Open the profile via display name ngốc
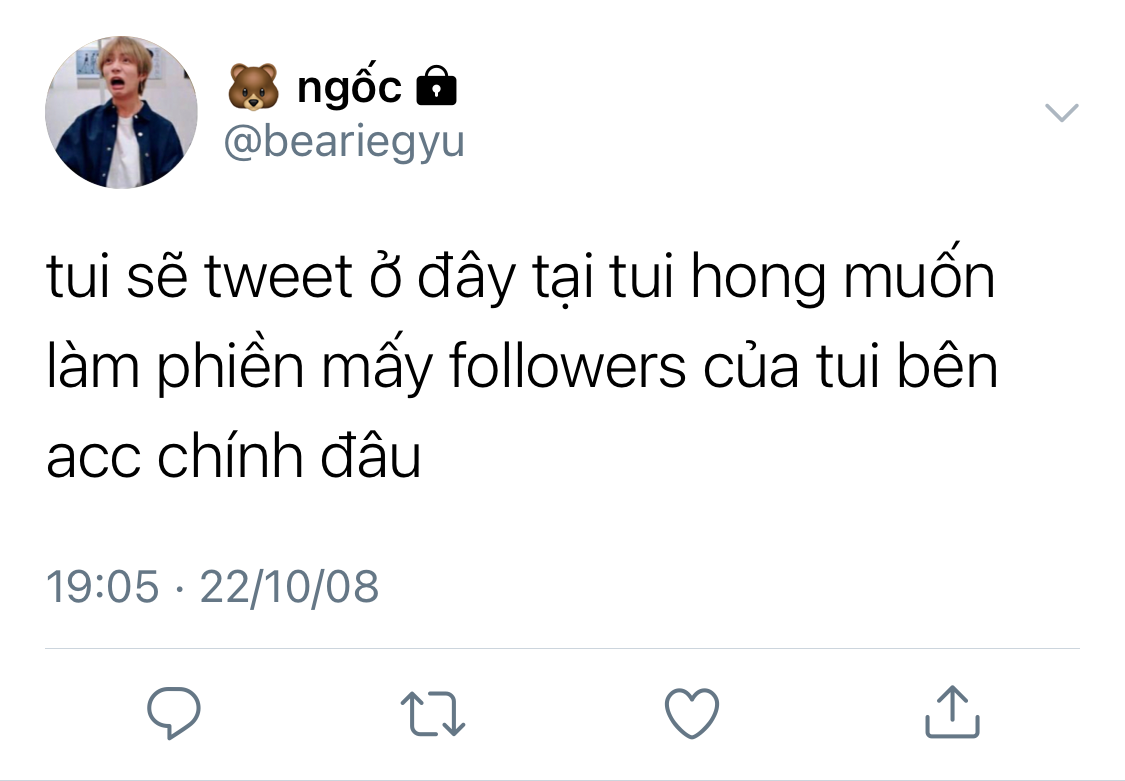Viewport: 1125px width, 781px height. 349,87
